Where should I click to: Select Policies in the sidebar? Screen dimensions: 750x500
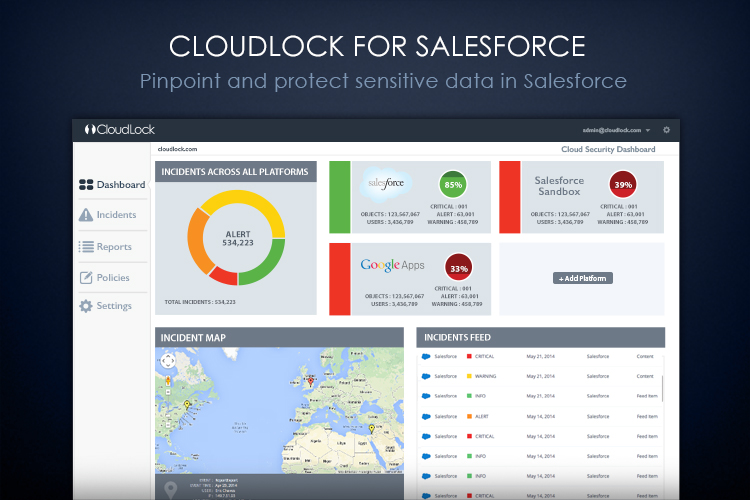coord(104,278)
